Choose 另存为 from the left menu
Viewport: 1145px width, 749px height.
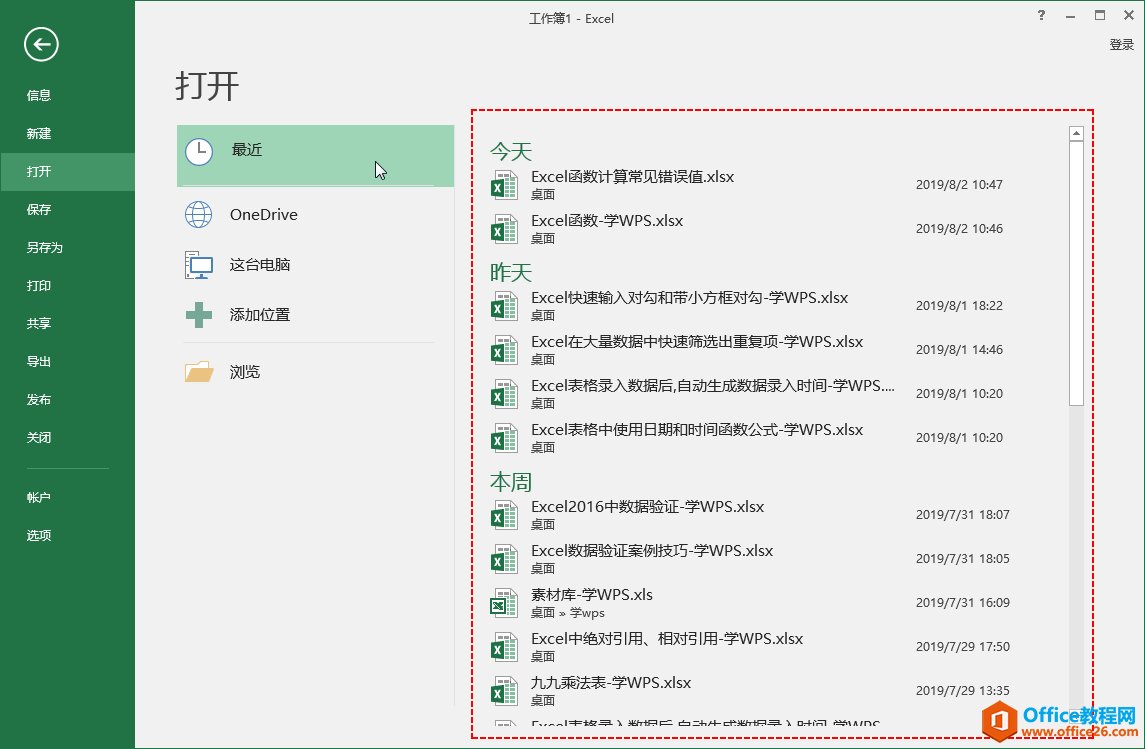(67, 247)
